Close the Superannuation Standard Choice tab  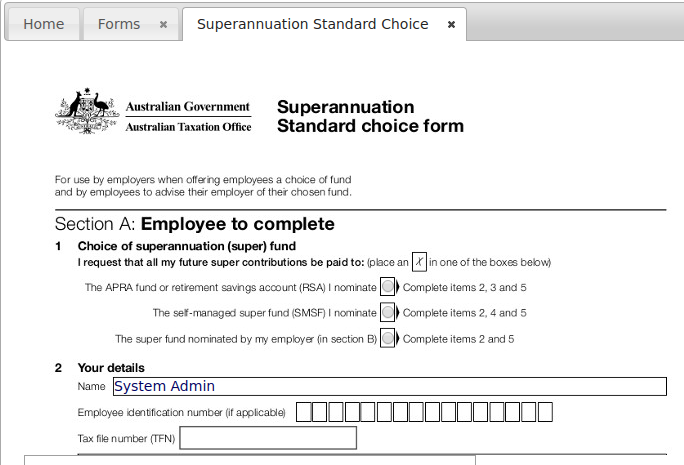[x=451, y=24]
